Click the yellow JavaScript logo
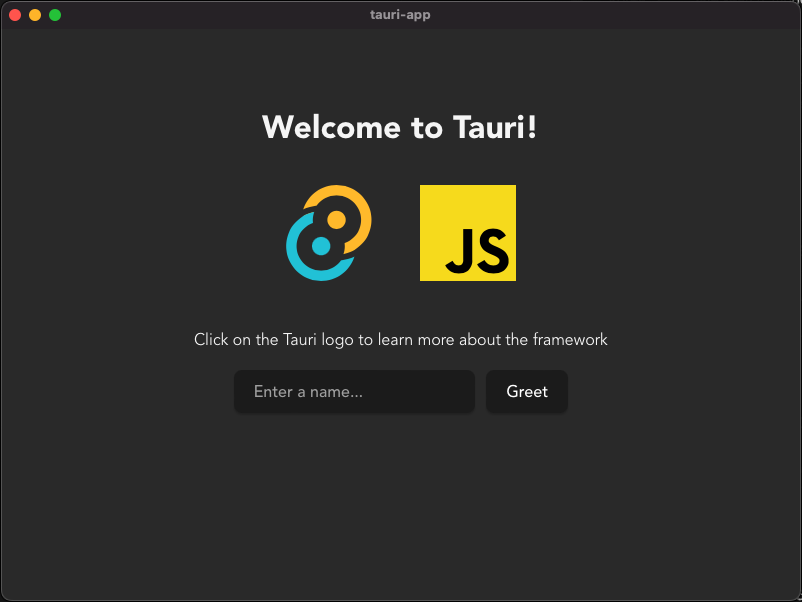802x602 pixels. click(x=468, y=233)
